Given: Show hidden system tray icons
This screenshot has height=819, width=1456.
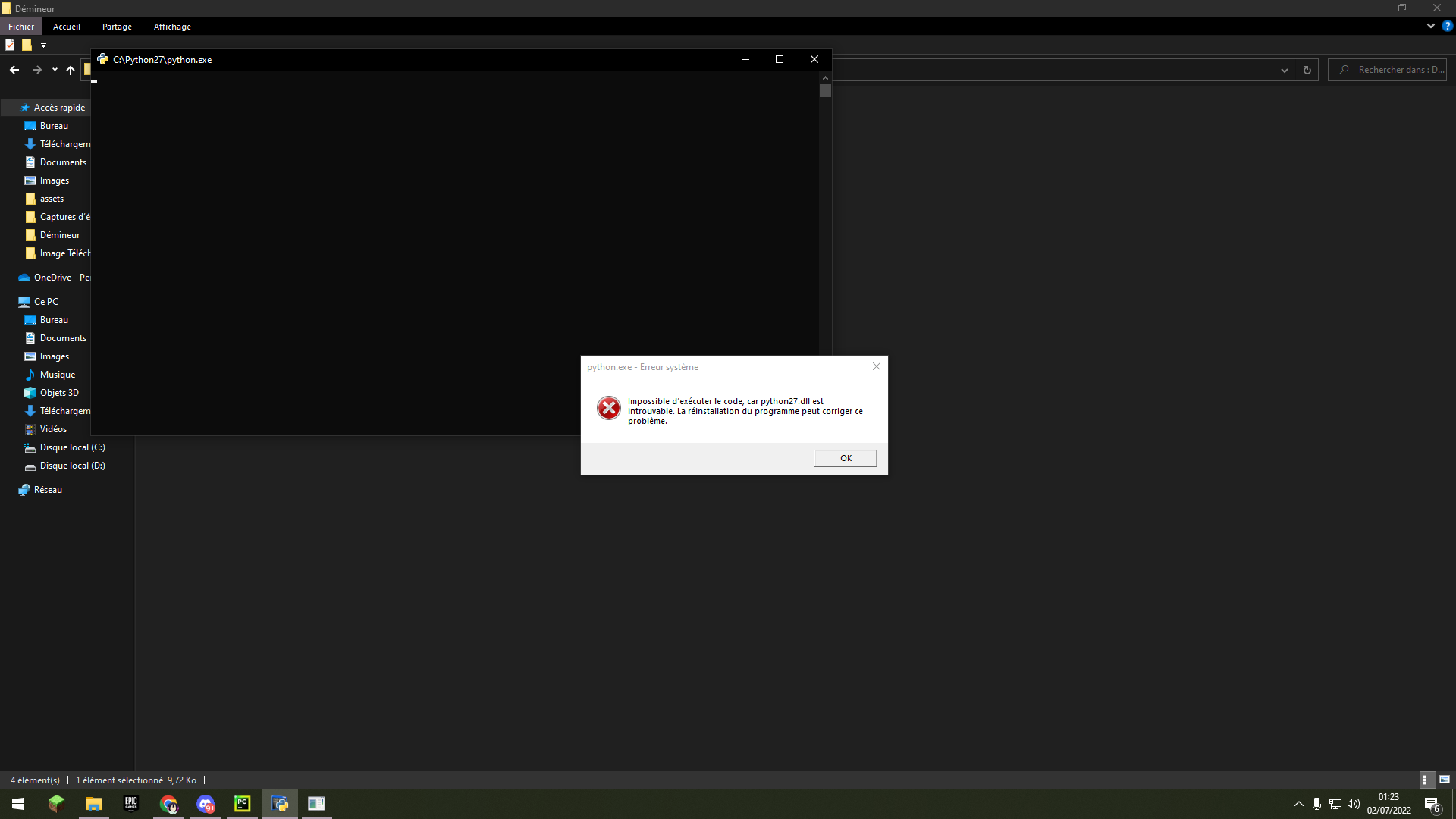Looking at the screenshot, I should (x=1298, y=804).
